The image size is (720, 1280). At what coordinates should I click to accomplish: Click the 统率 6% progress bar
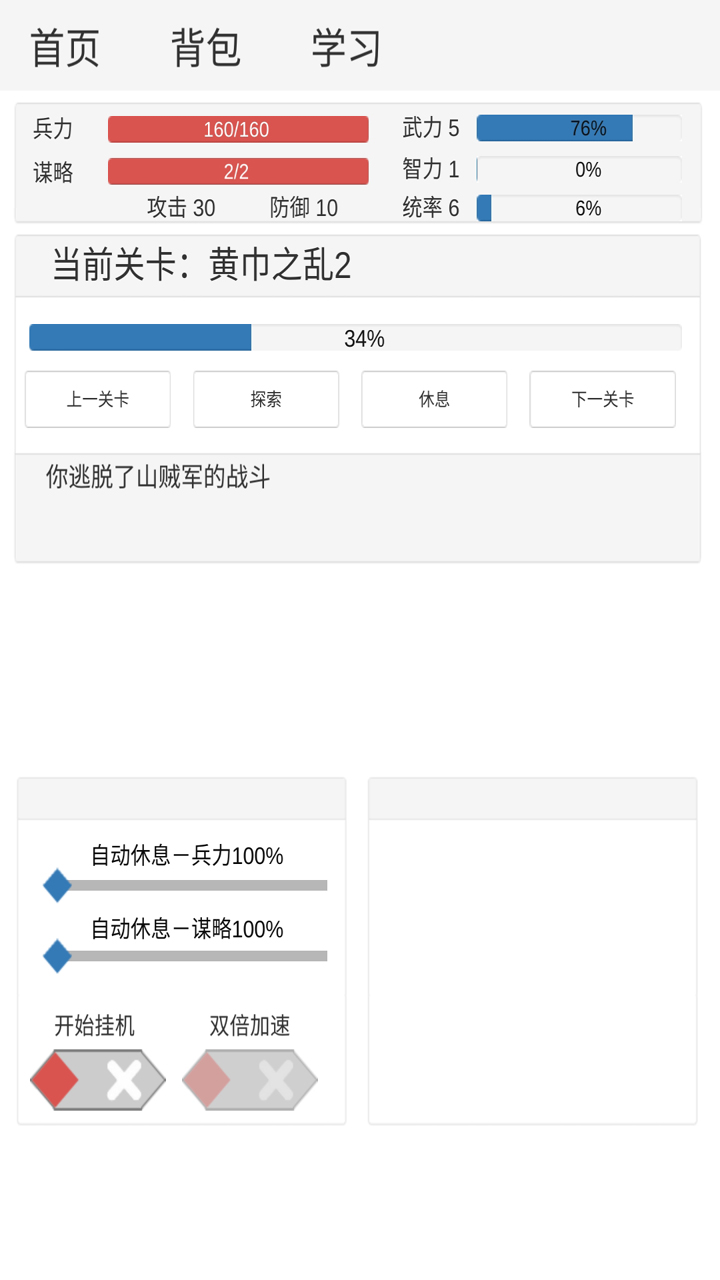point(579,208)
